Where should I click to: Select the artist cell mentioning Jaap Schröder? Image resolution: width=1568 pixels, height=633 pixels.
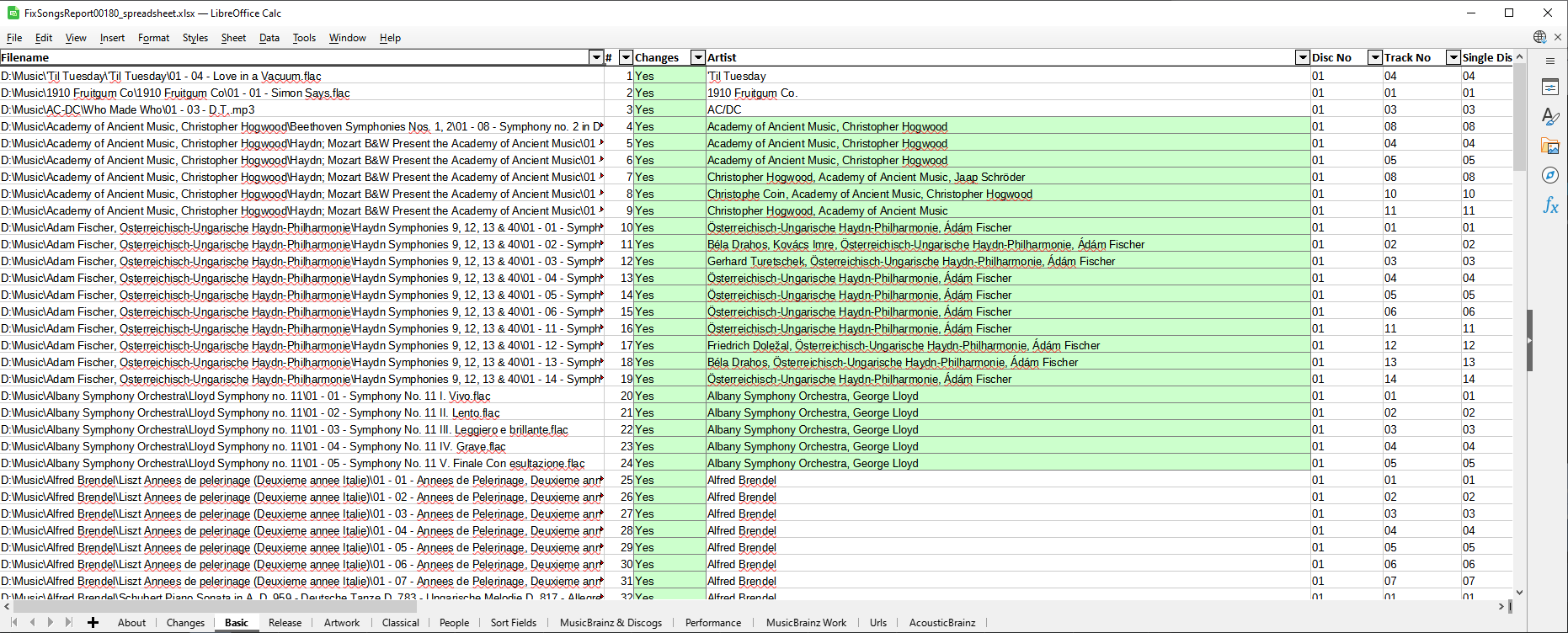coord(1008,177)
